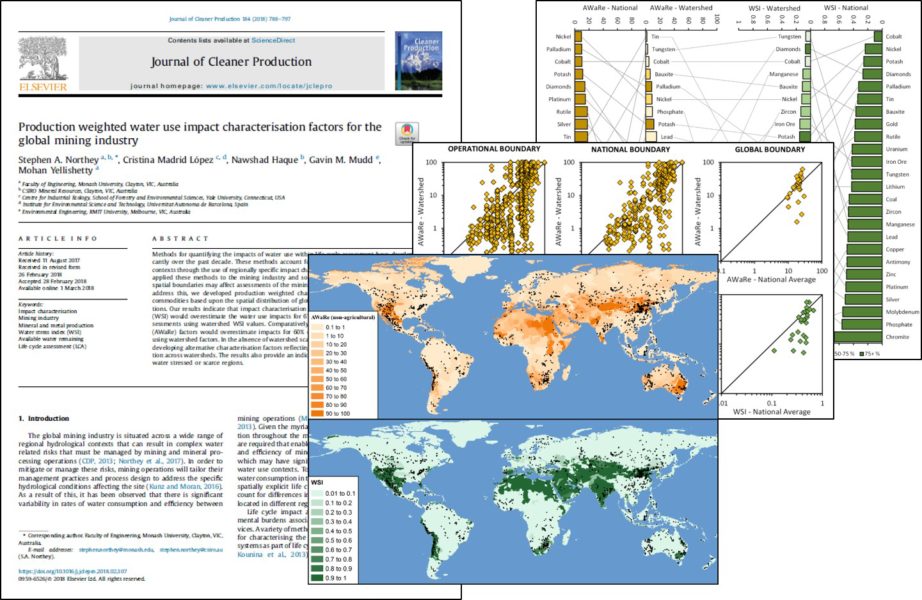Click the stephen.northey@csiro.au email link
Screen dimensions: 922x600
[x=191, y=549]
